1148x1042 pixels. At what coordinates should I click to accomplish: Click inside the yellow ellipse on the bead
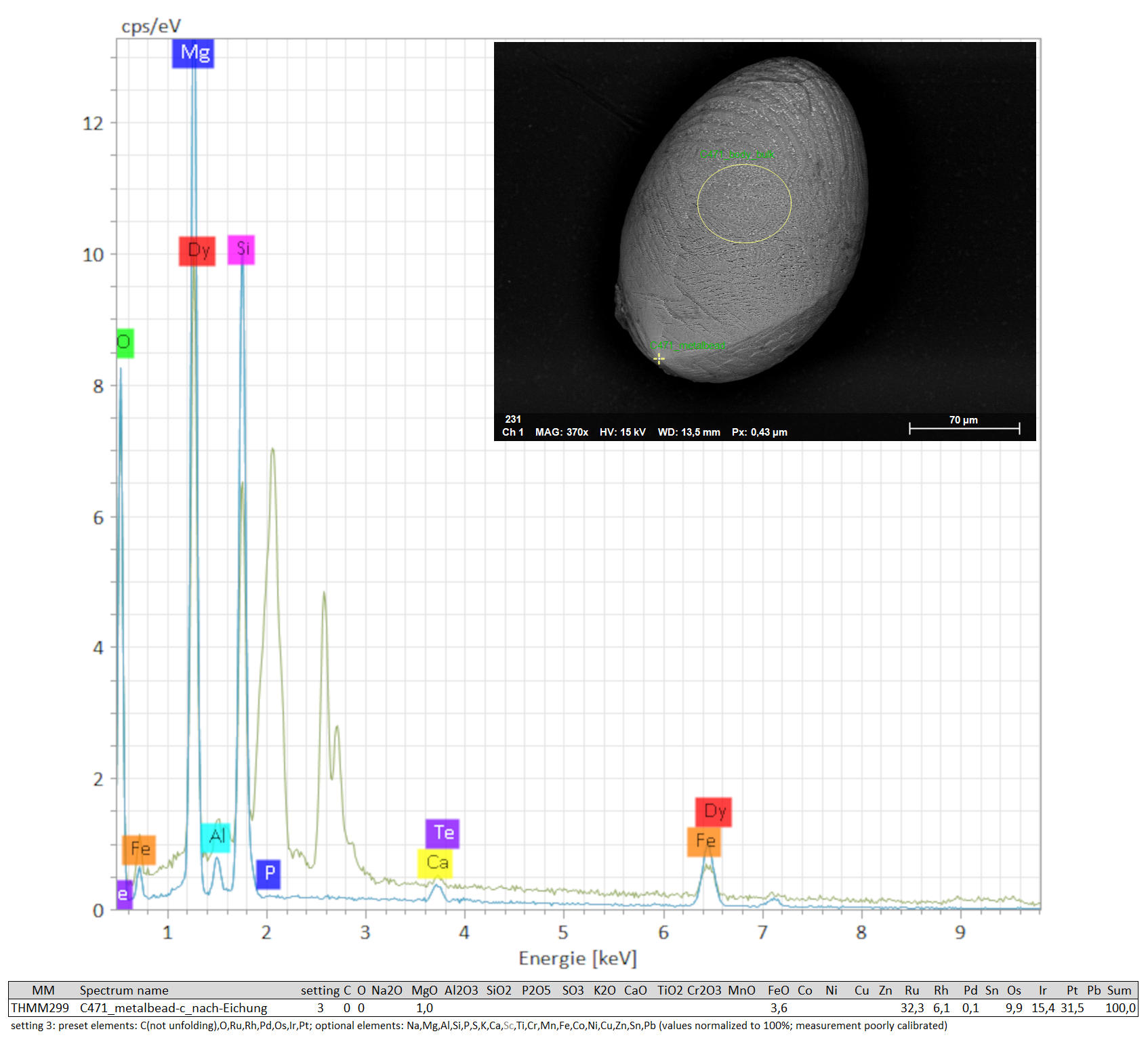coord(744,203)
